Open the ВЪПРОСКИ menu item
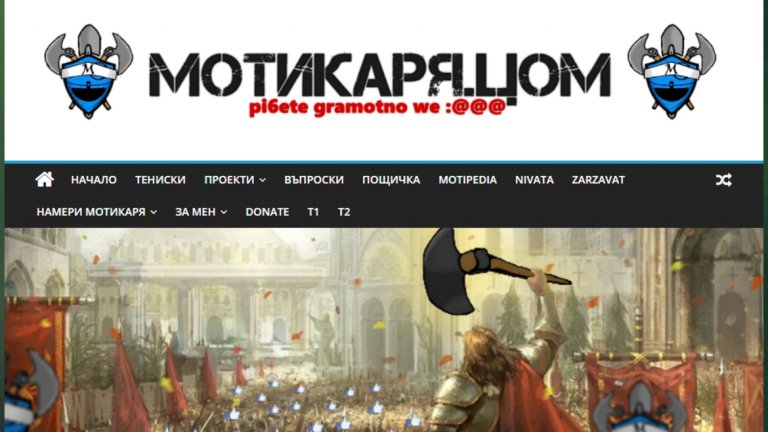This screenshot has width=768, height=432. click(x=314, y=180)
